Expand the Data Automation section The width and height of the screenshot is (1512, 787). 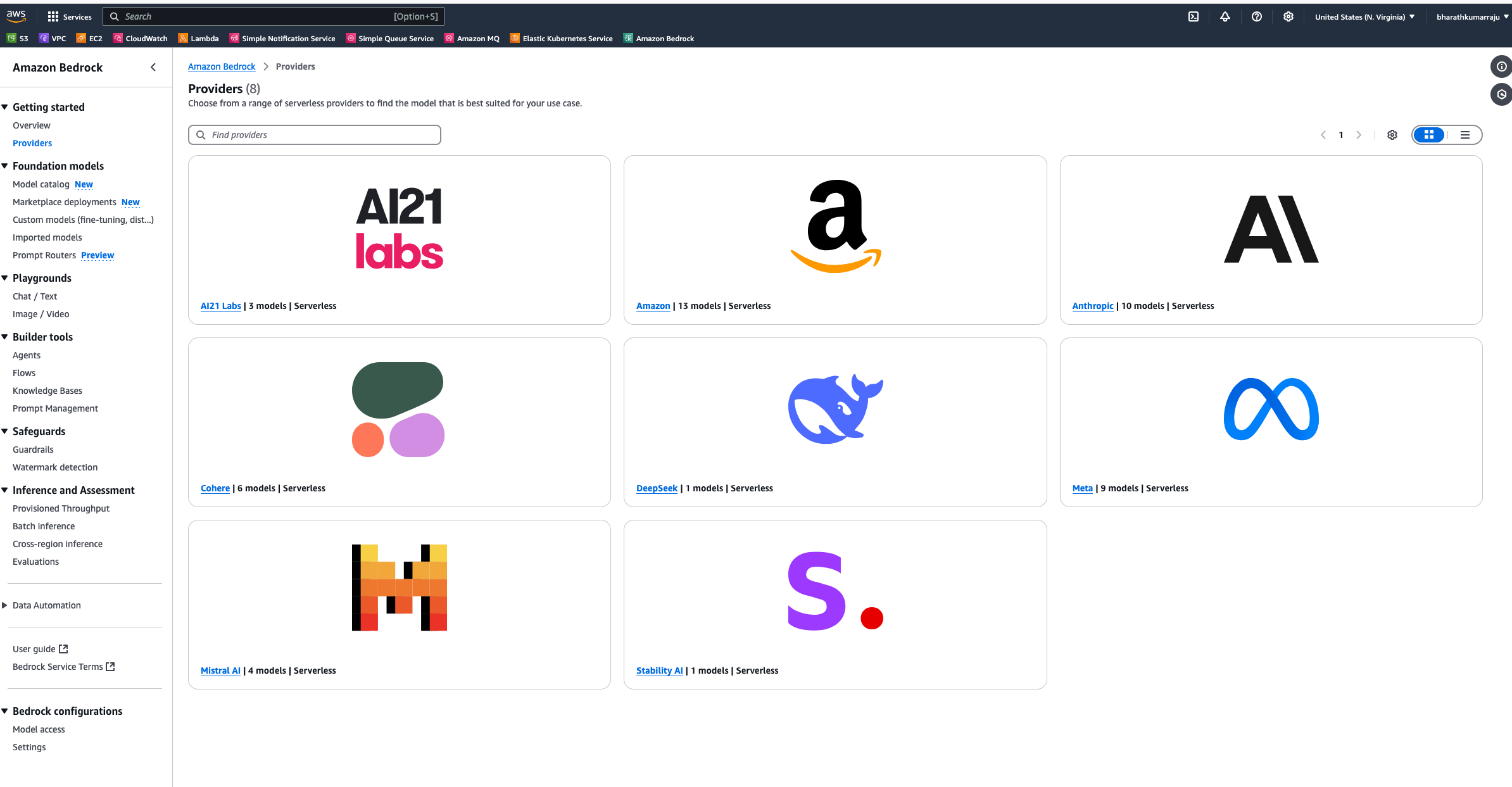coord(4,605)
